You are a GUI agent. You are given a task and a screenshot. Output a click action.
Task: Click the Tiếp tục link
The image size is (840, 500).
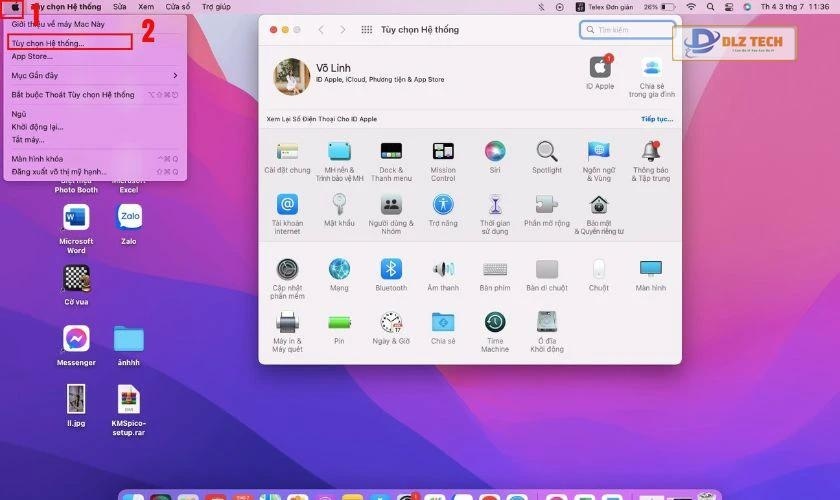pyautogui.click(x=656, y=118)
